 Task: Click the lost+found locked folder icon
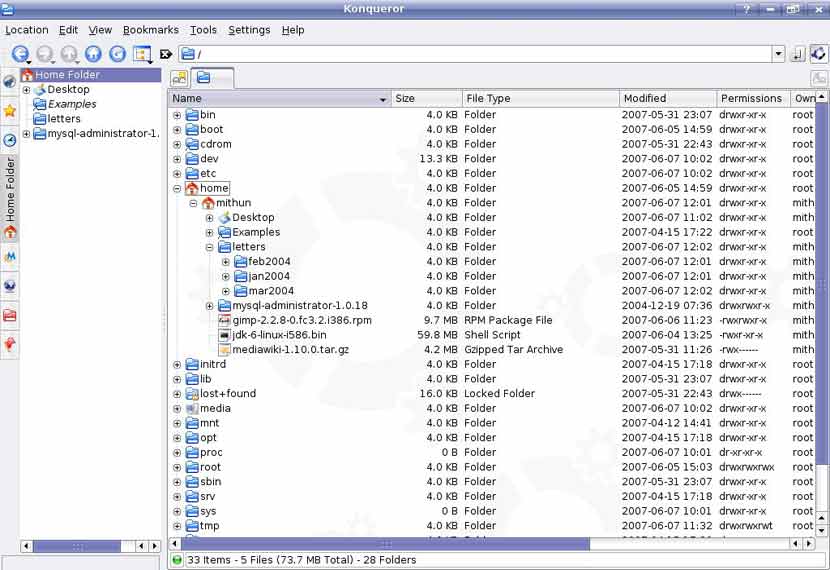192,394
